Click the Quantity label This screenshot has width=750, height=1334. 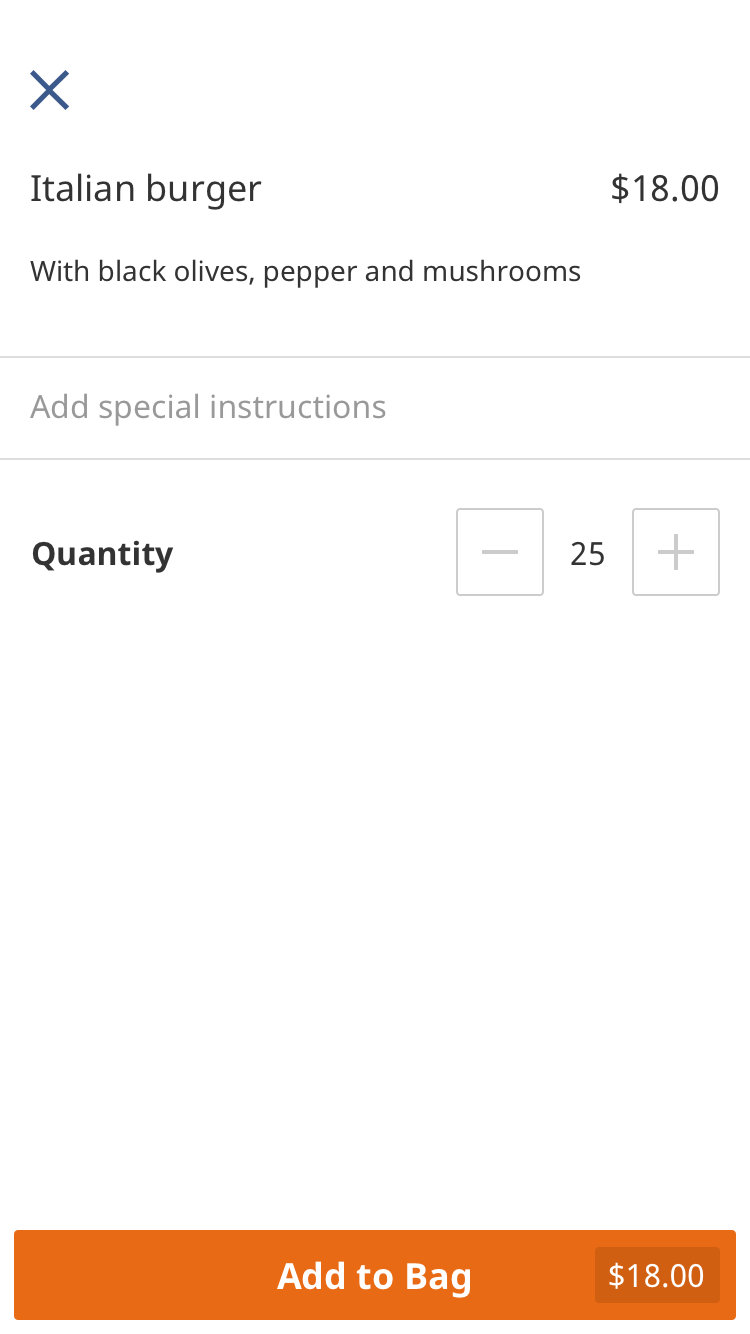[x=102, y=553]
